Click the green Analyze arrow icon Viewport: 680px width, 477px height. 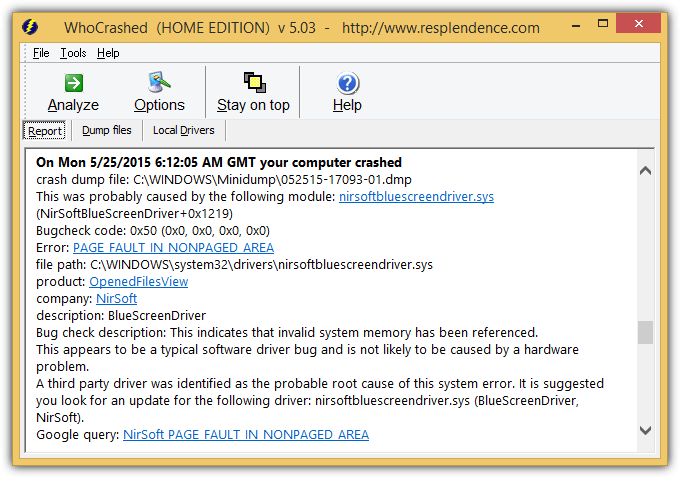pyautogui.click(x=74, y=83)
